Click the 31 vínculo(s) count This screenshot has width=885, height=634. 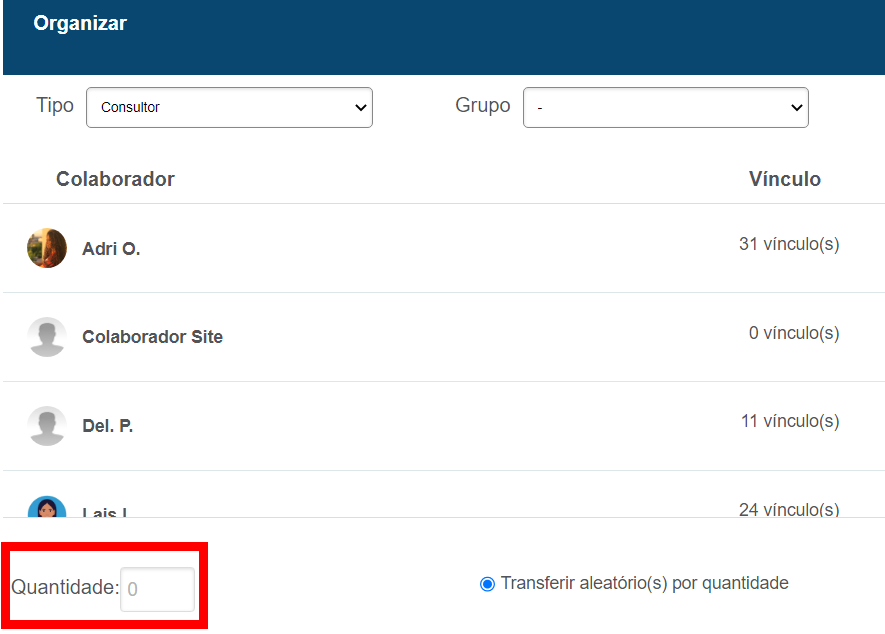pyautogui.click(x=788, y=244)
